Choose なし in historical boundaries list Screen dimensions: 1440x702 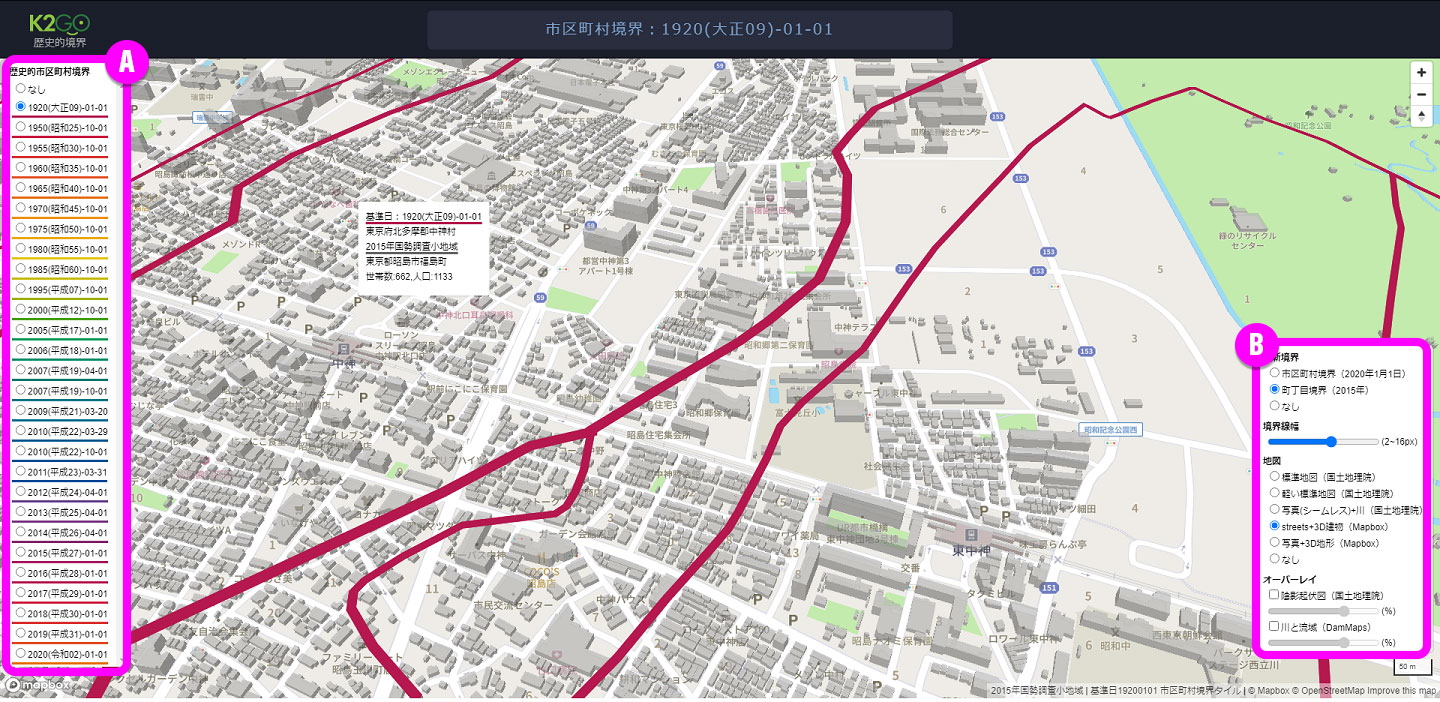click(31, 89)
